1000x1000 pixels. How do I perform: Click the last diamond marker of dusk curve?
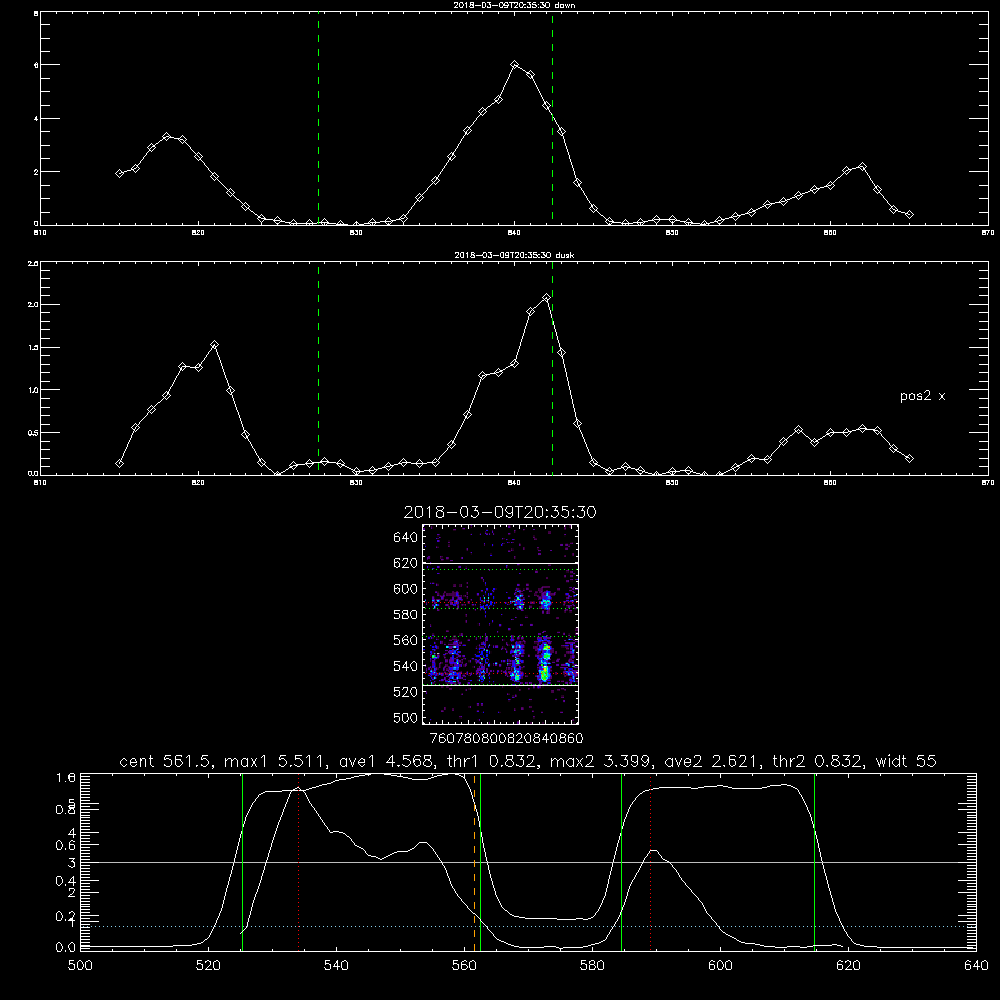coord(909,459)
